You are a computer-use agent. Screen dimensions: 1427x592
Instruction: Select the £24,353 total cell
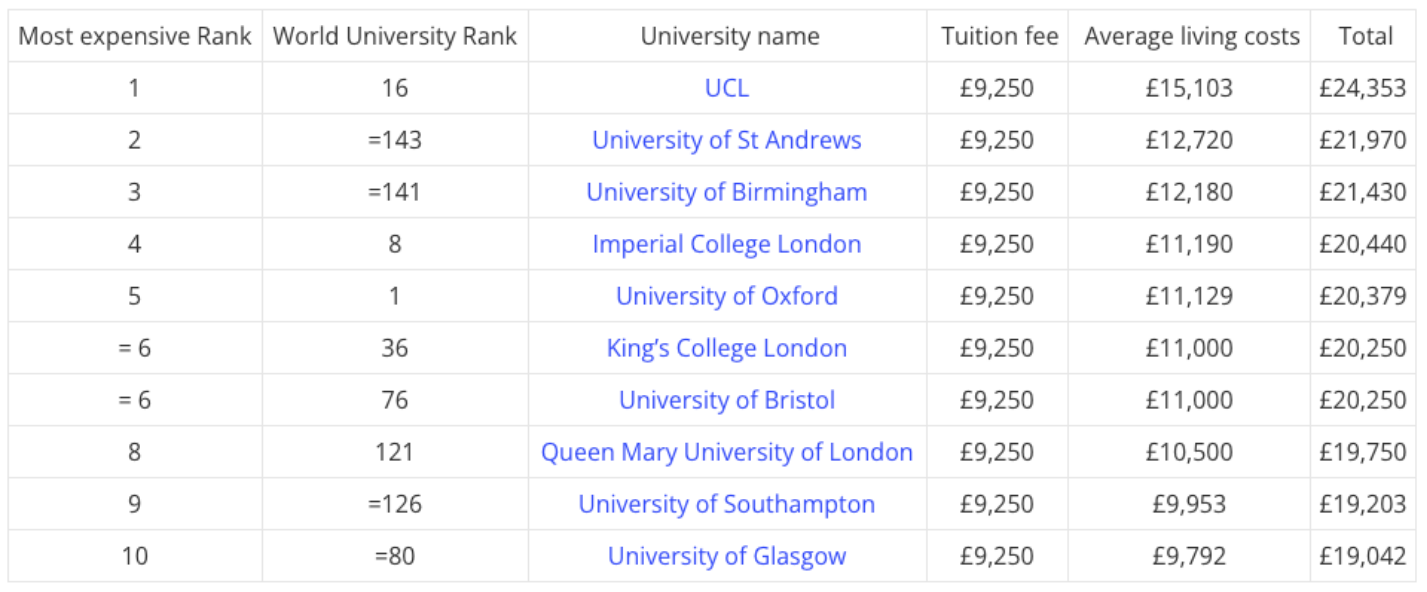point(1363,88)
